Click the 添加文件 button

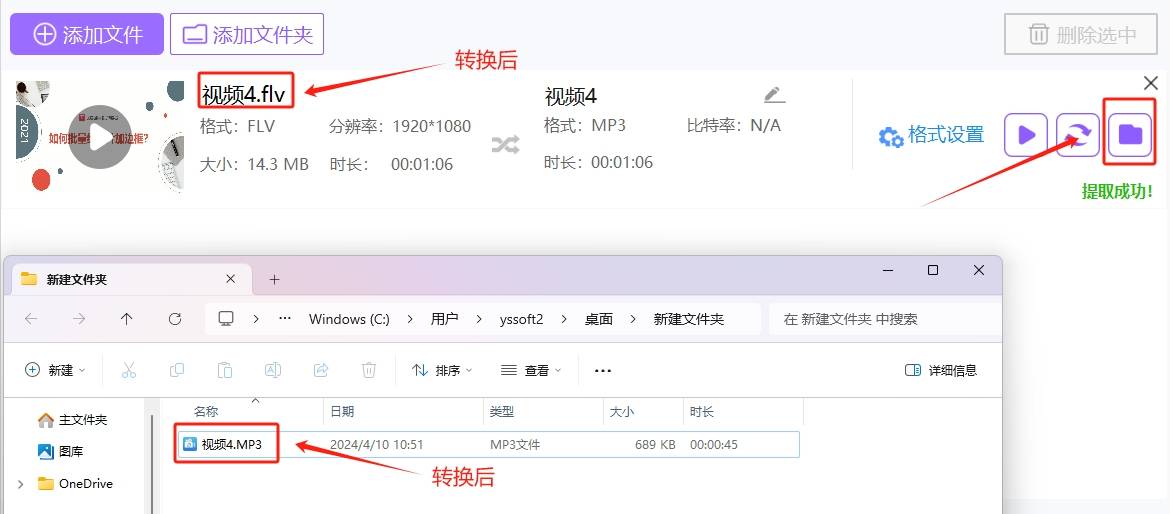click(87, 34)
